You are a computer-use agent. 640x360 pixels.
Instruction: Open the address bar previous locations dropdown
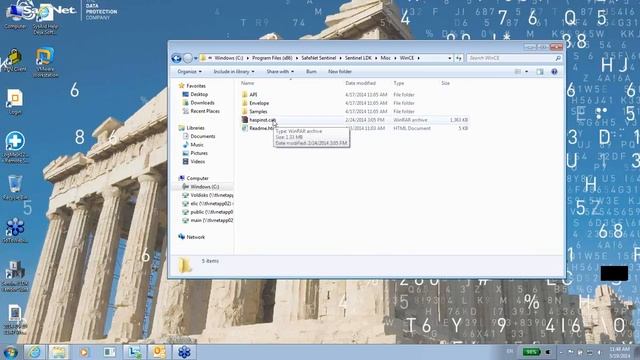point(449,58)
